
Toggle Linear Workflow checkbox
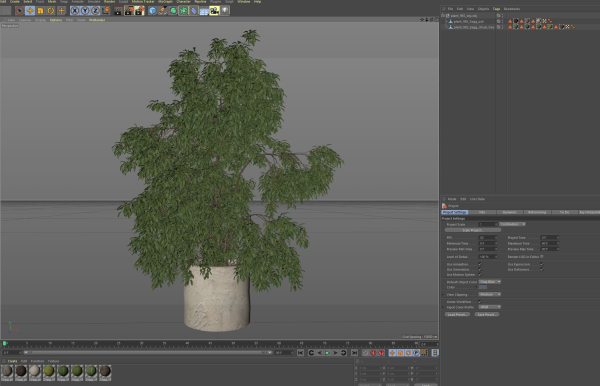point(480,302)
